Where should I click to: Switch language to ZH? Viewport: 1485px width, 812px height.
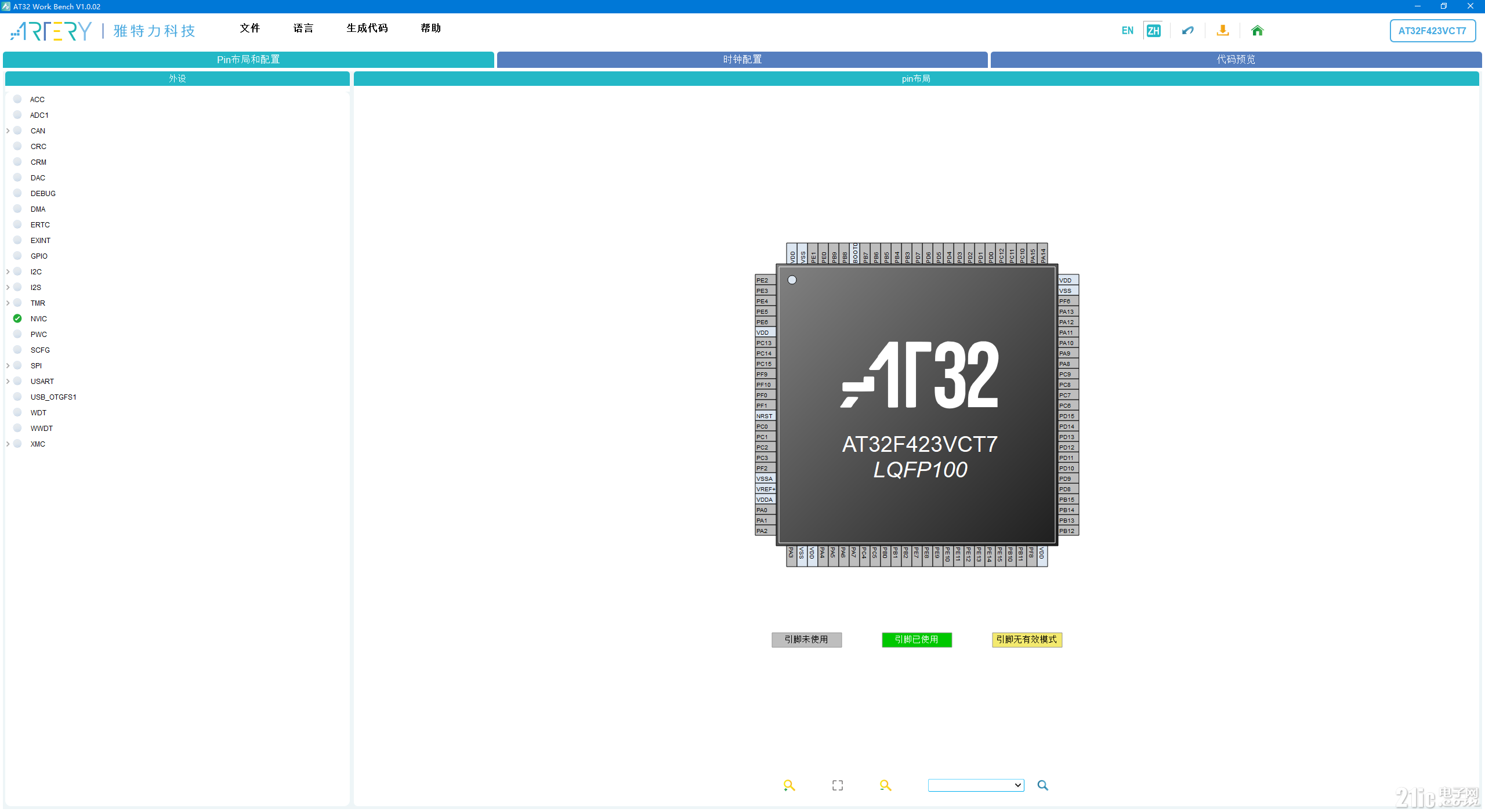tap(1153, 31)
